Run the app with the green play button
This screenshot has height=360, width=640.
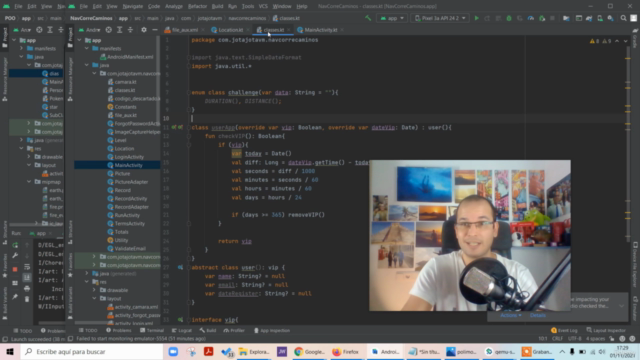pos(476,18)
